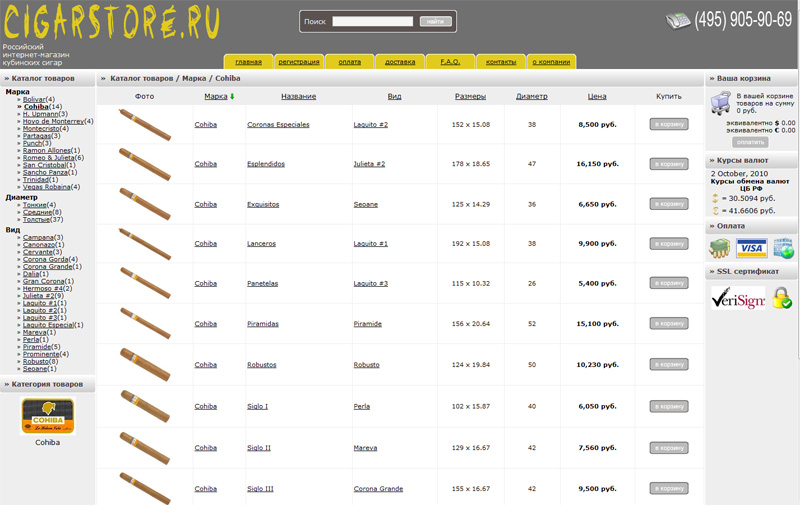Click the shopping cart icon in basket panel
This screenshot has height=505, width=800.
point(721,103)
